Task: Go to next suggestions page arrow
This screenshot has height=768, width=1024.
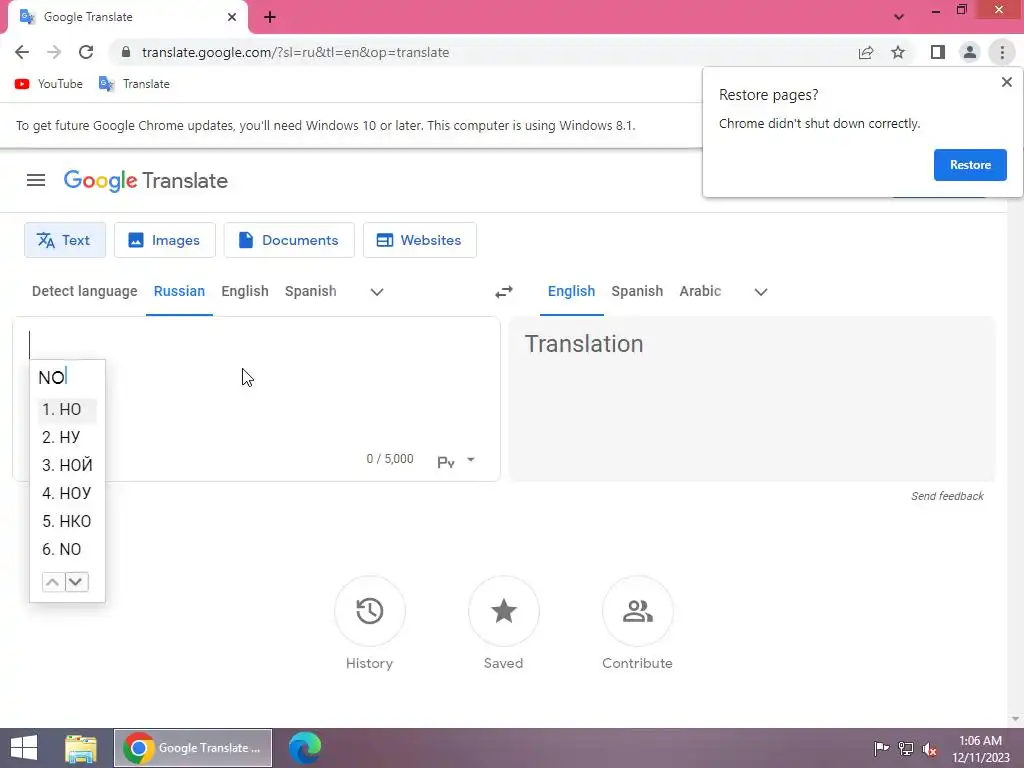Action: (76, 582)
